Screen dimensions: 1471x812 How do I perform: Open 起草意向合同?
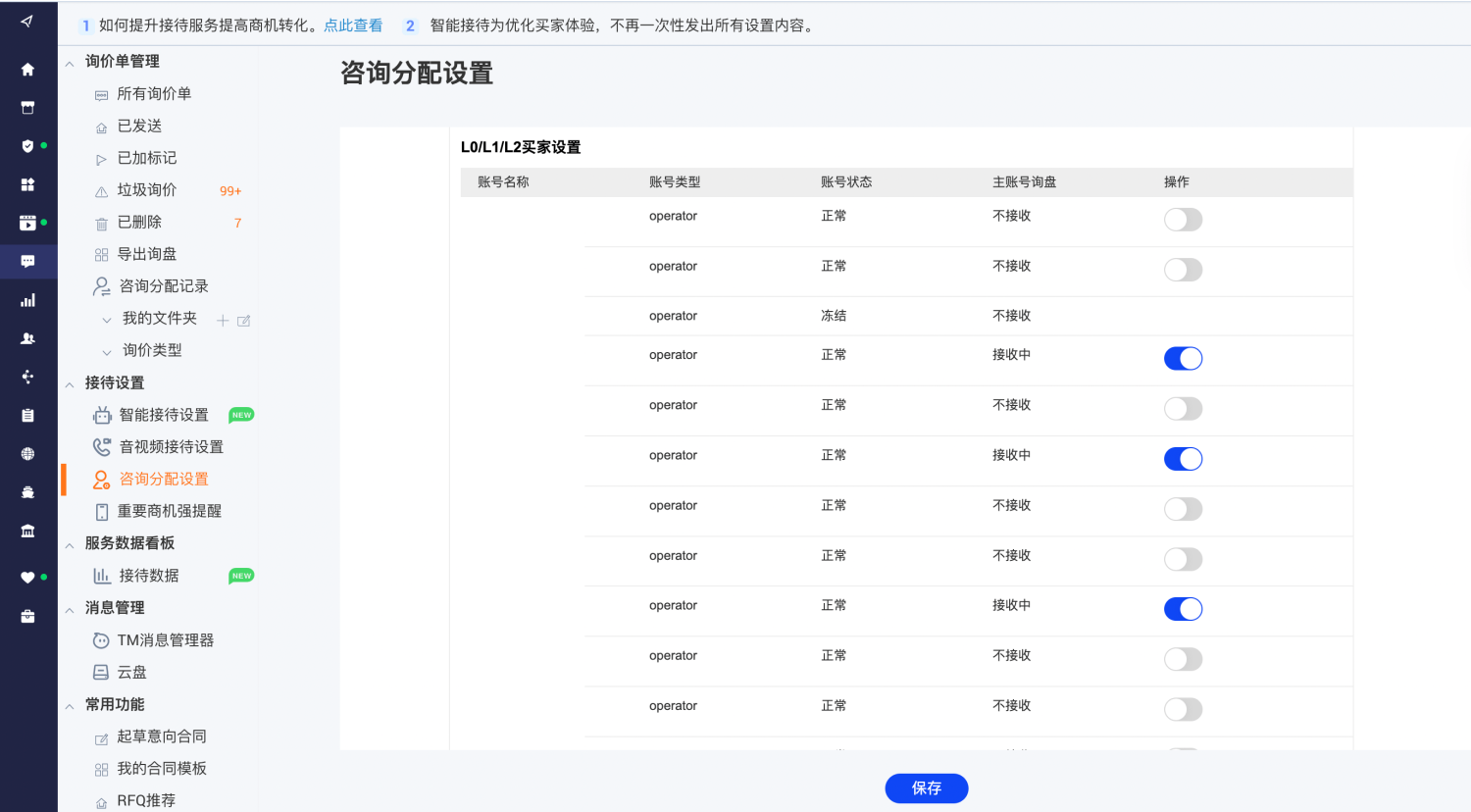pyautogui.click(x=162, y=736)
